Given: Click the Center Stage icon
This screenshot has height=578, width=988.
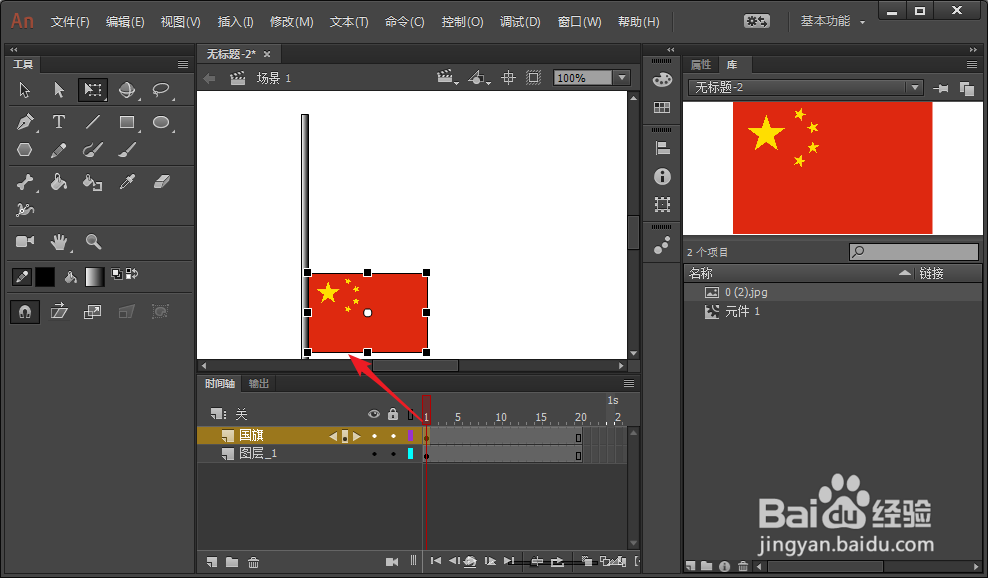Looking at the screenshot, I should (x=508, y=78).
